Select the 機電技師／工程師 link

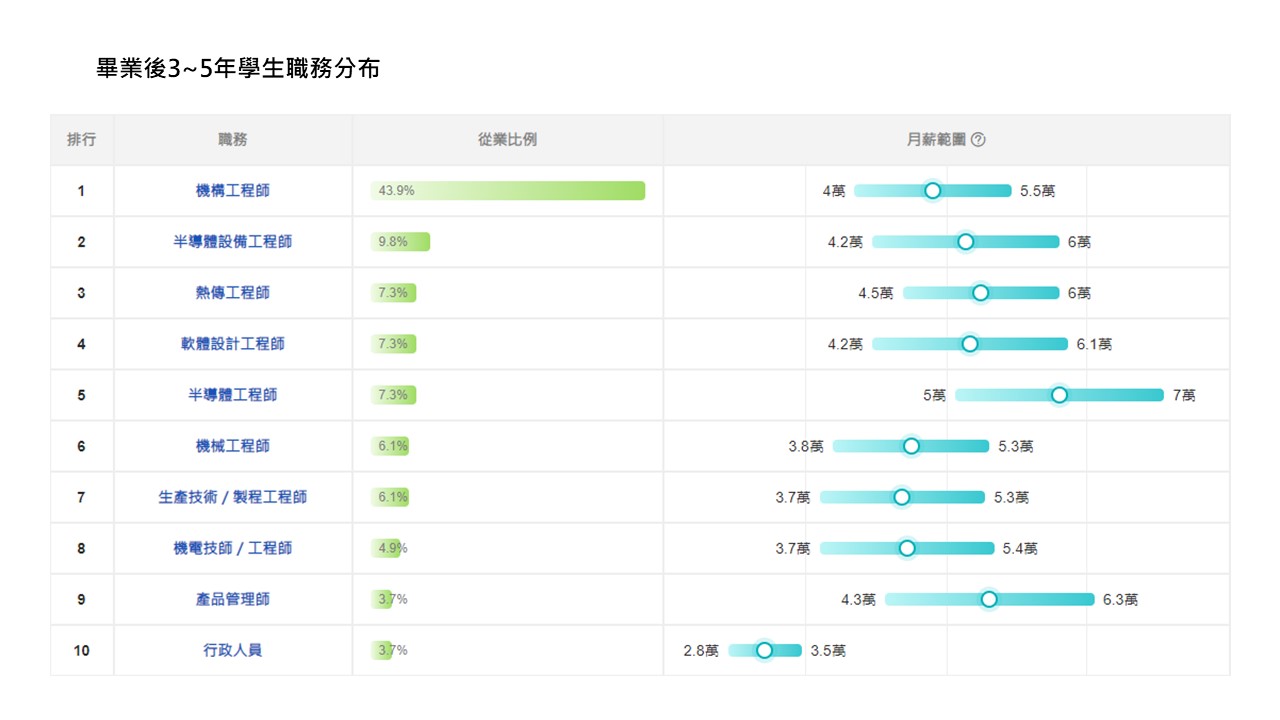(232, 548)
